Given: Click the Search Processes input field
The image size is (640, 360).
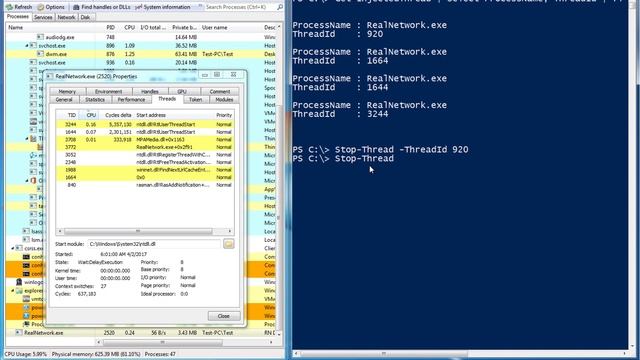Looking at the screenshot, I should [x=240, y=7].
